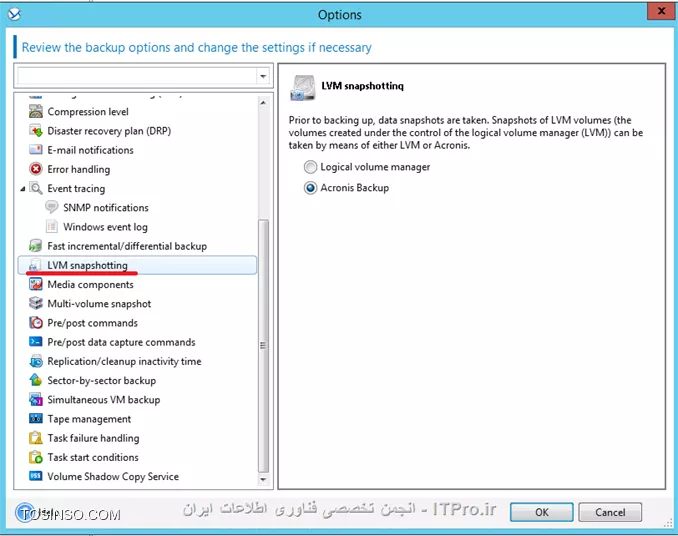Click the Cancel button
This screenshot has height=536, width=678.
tap(610, 512)
